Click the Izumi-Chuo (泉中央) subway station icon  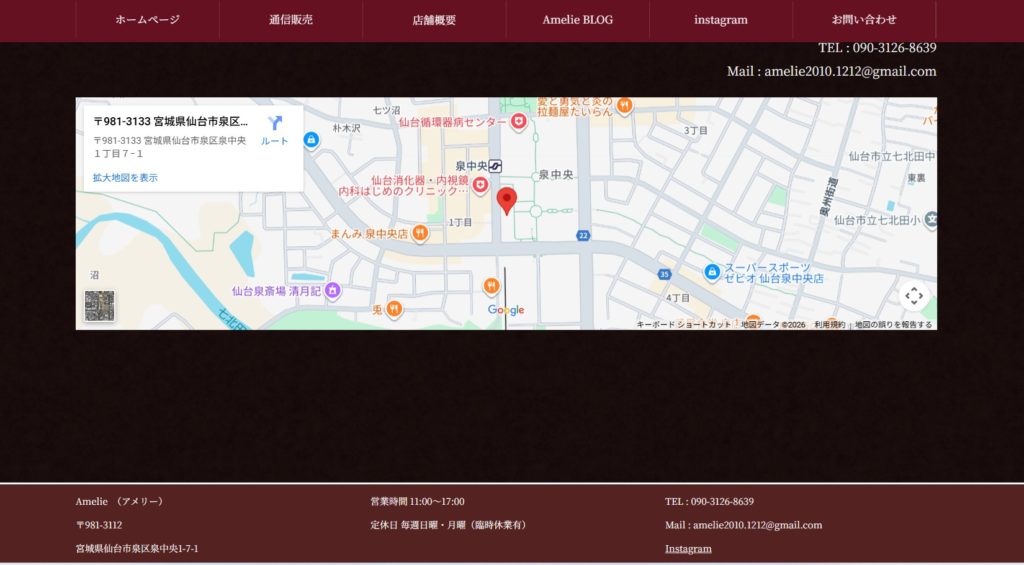[x=495, y=166]
